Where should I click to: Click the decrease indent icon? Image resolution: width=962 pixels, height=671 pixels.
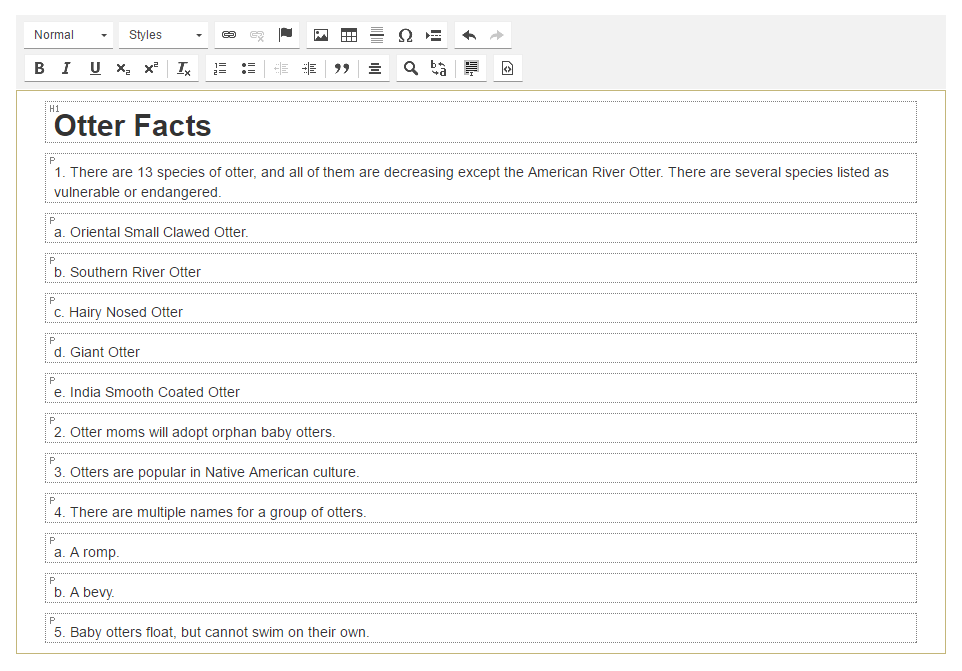pyautogui.click(x=281, y=68)
